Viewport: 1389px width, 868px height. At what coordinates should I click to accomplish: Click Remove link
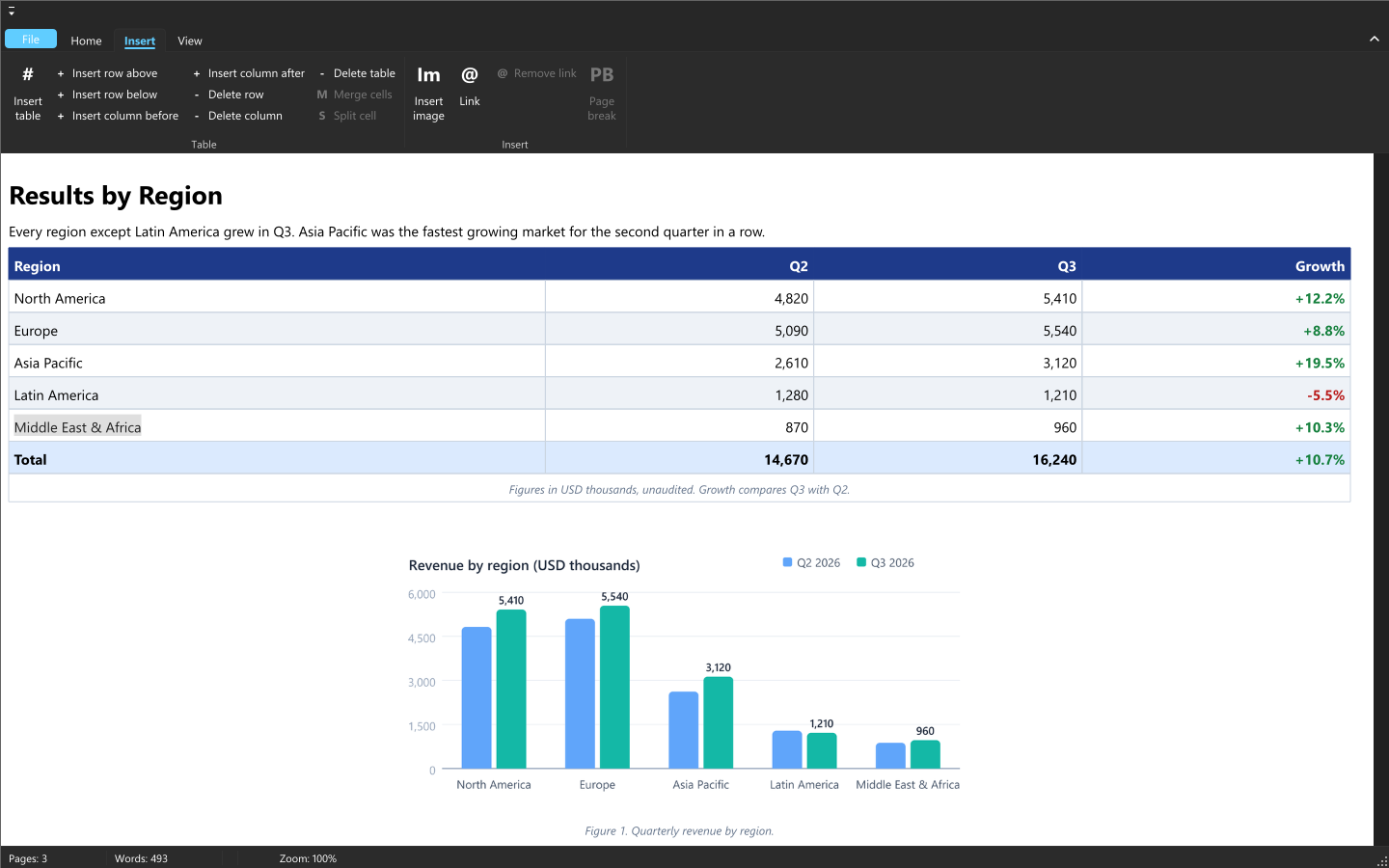click(x=537, y=73)
